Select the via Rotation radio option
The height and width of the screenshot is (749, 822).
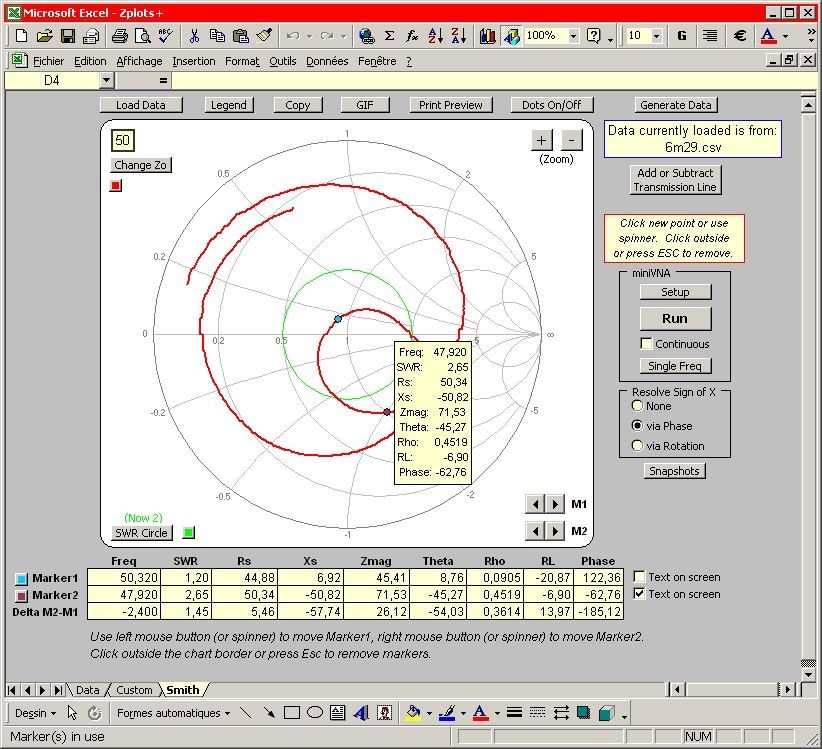[x=637, y=446]
